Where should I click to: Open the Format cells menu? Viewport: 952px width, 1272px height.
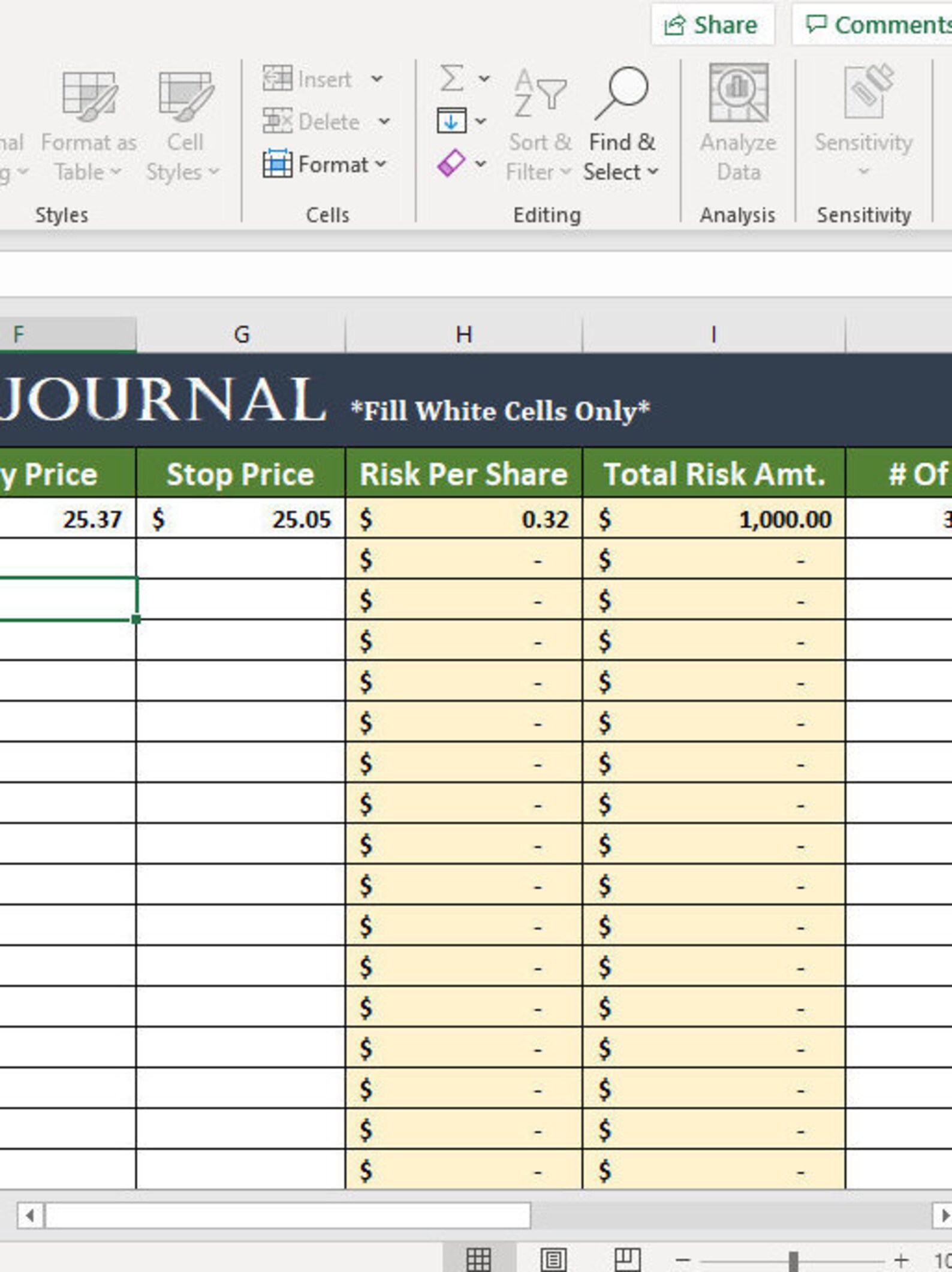coord(324,164)
